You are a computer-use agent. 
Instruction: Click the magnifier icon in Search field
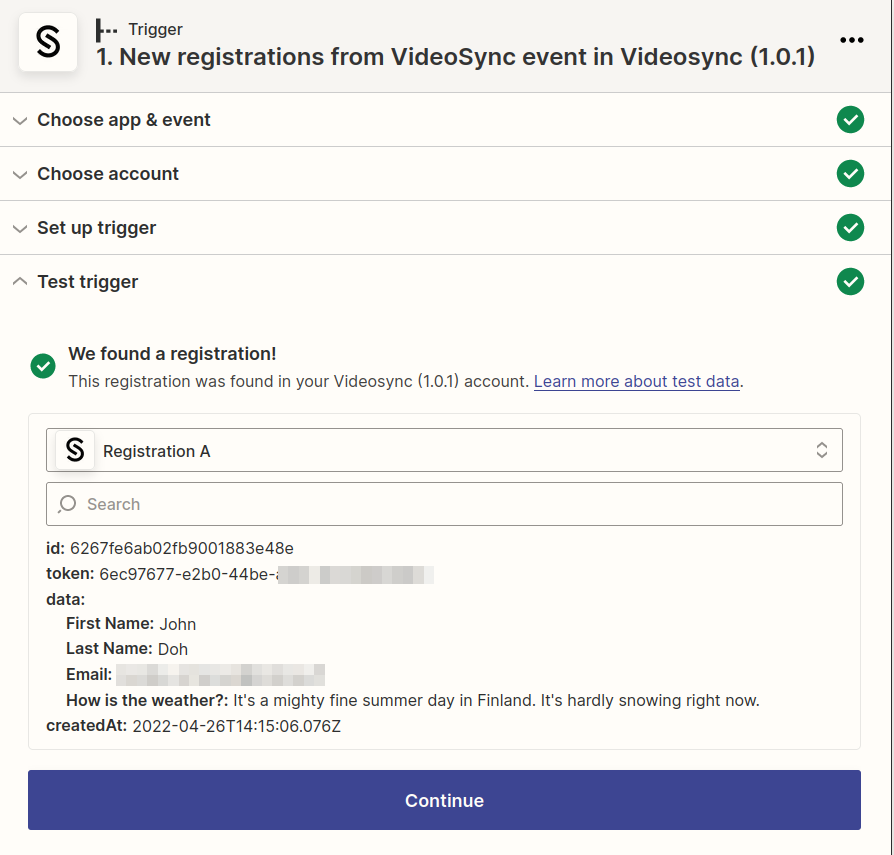[68, 504]
